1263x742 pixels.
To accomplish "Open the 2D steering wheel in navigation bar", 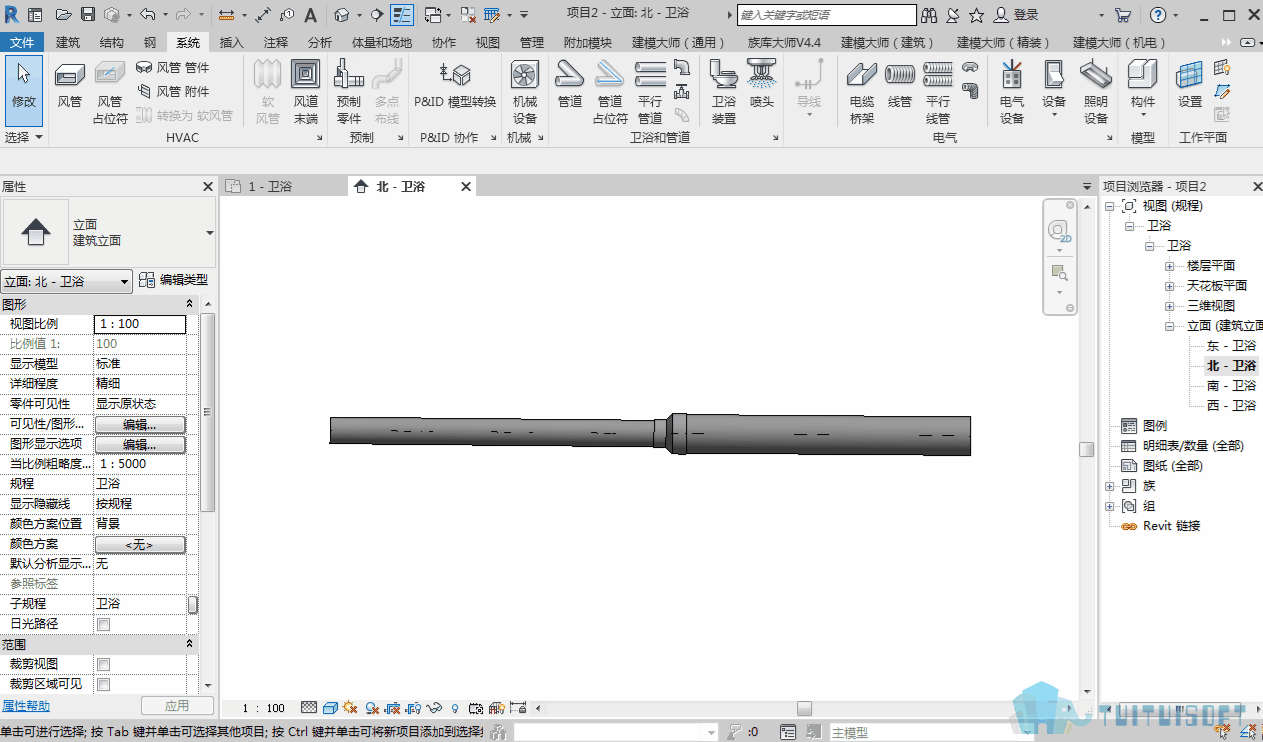I will tap(1059, 232).
